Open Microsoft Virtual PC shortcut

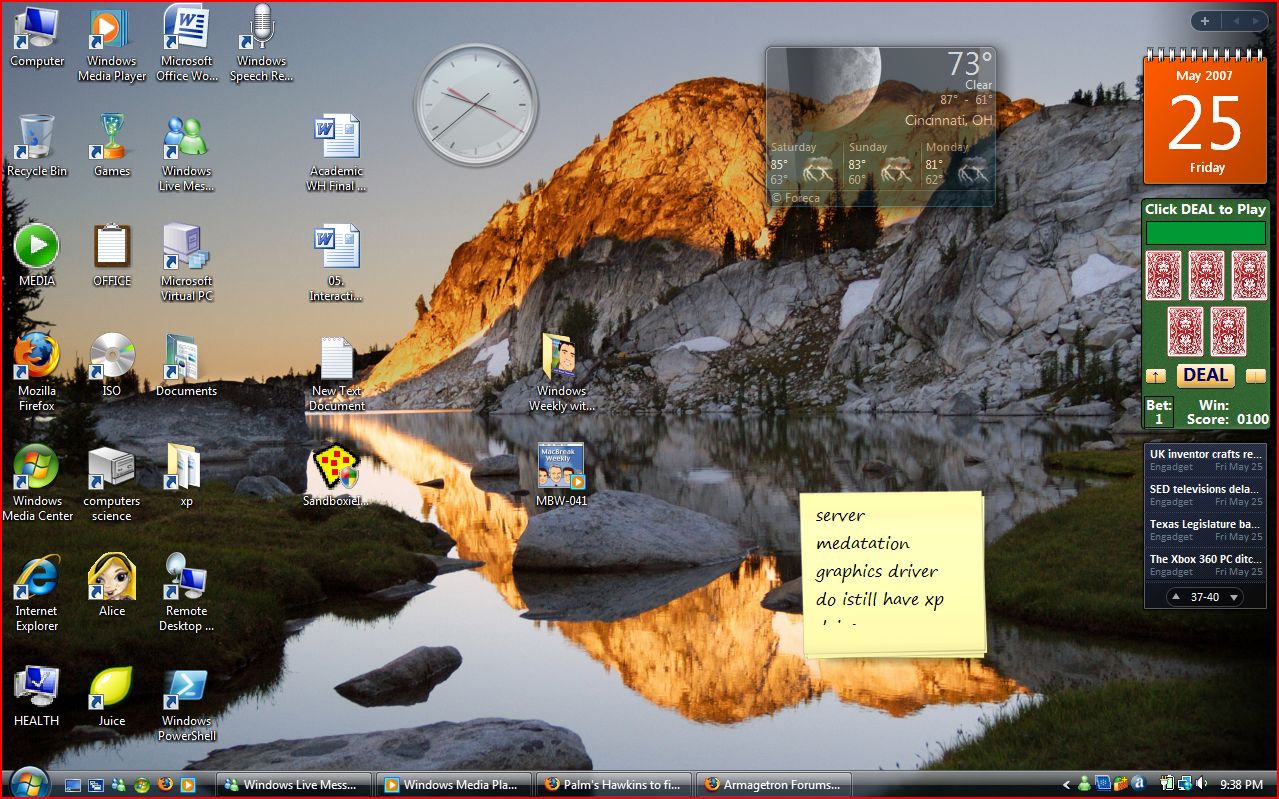[x=186, y=248]
